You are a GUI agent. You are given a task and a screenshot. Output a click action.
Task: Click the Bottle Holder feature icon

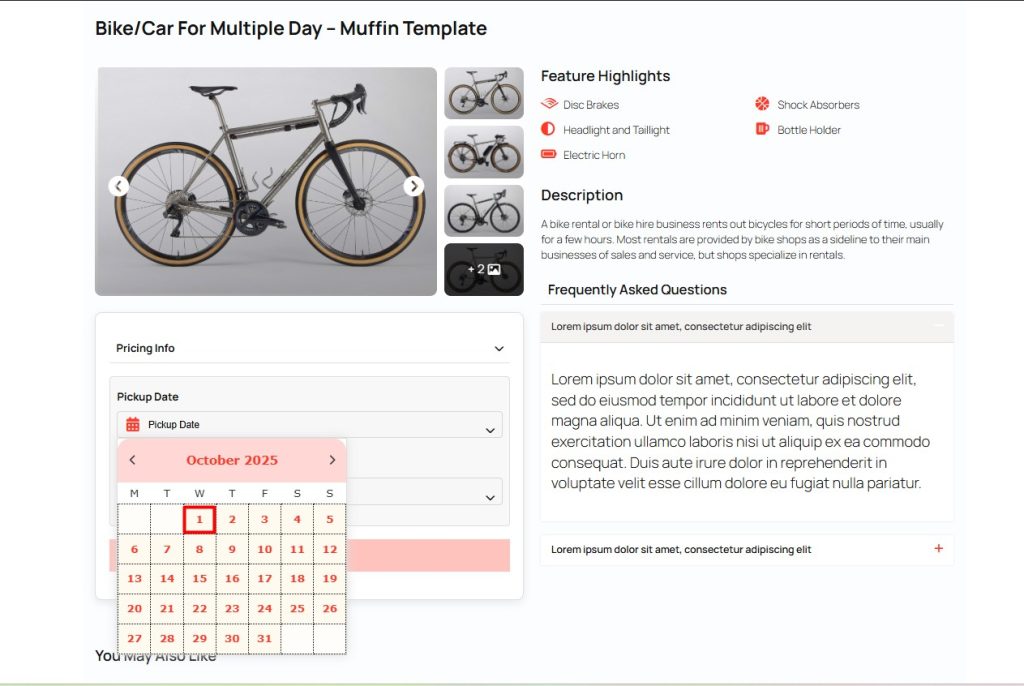tap(763, 129)
